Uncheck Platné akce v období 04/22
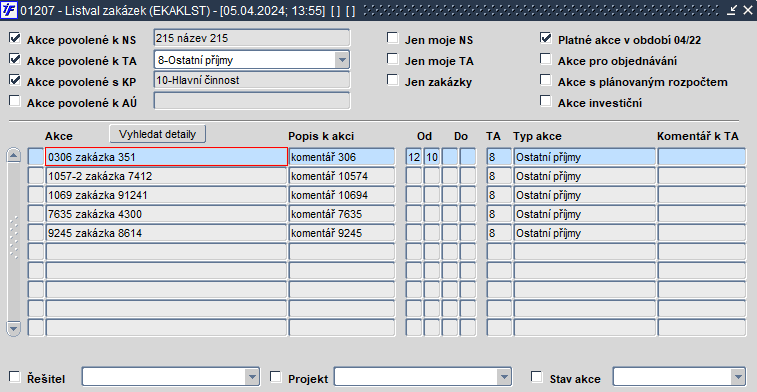 point(546,38)
